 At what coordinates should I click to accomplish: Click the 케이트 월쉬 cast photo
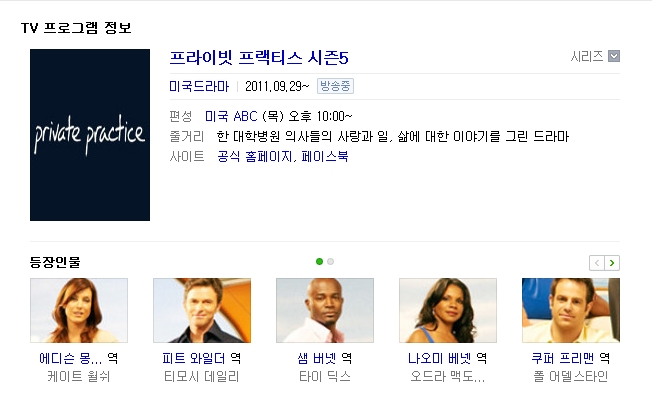click(x=79, y=311)
